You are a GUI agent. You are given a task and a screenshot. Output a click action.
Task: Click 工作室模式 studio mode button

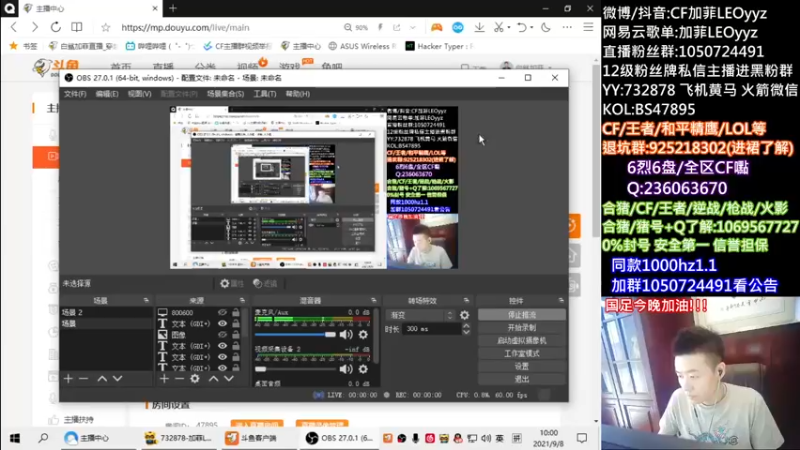tap(521, 353)
